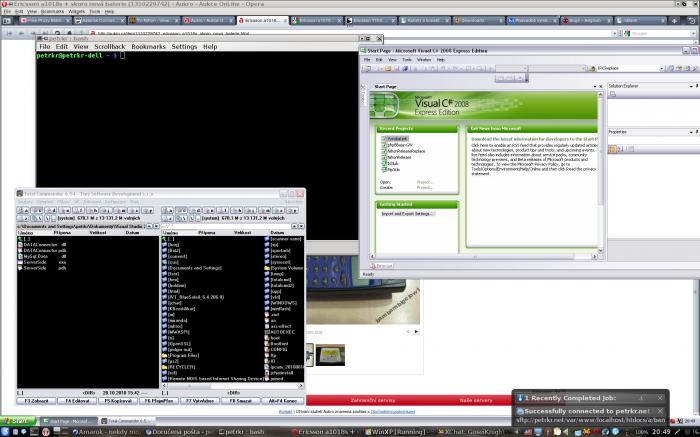Select [RECYCLER] folder in right panel
This screenshot has width=700, height=437.
179,367
